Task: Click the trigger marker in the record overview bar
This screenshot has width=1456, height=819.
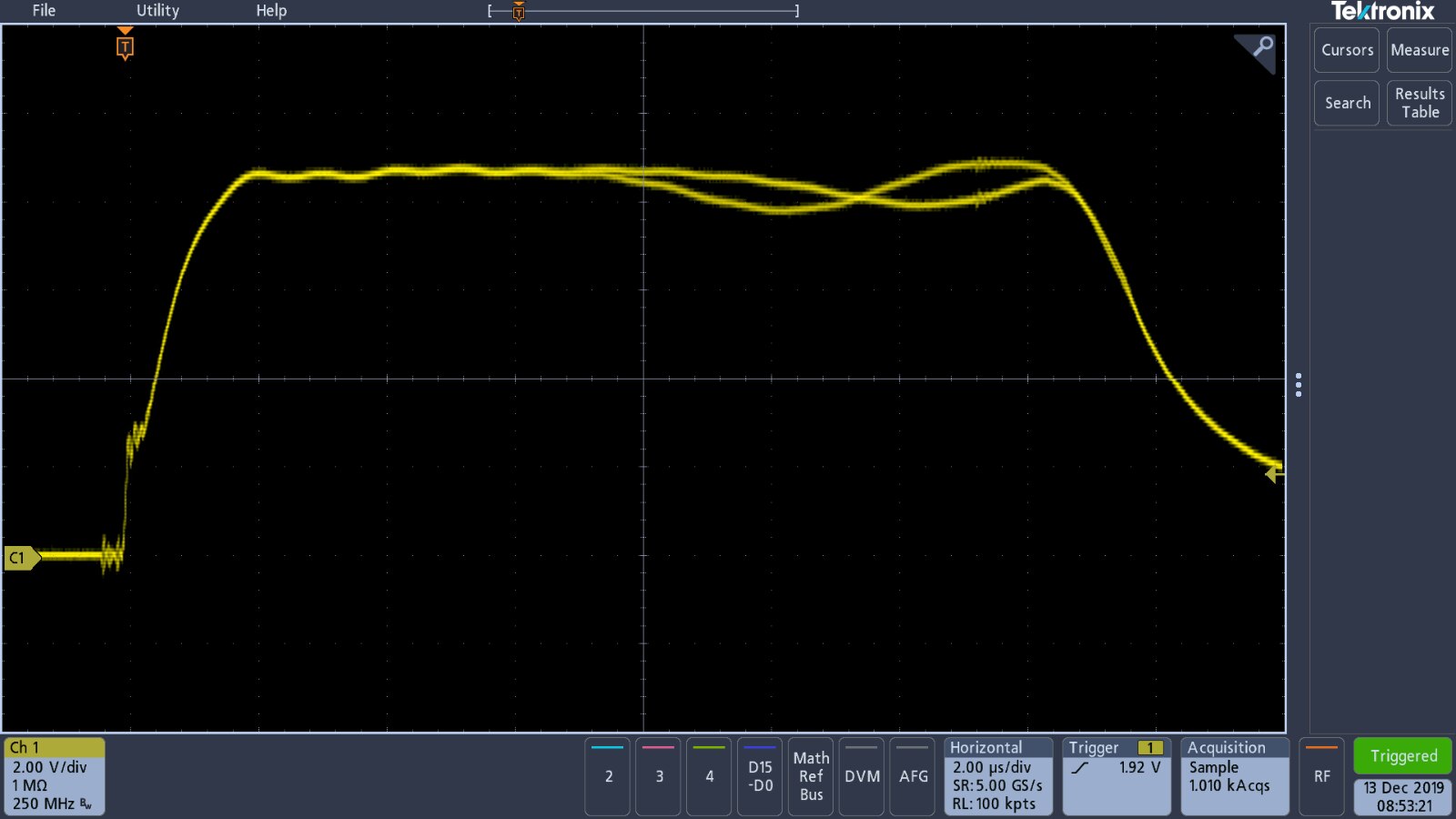Action: click(519, 11)
